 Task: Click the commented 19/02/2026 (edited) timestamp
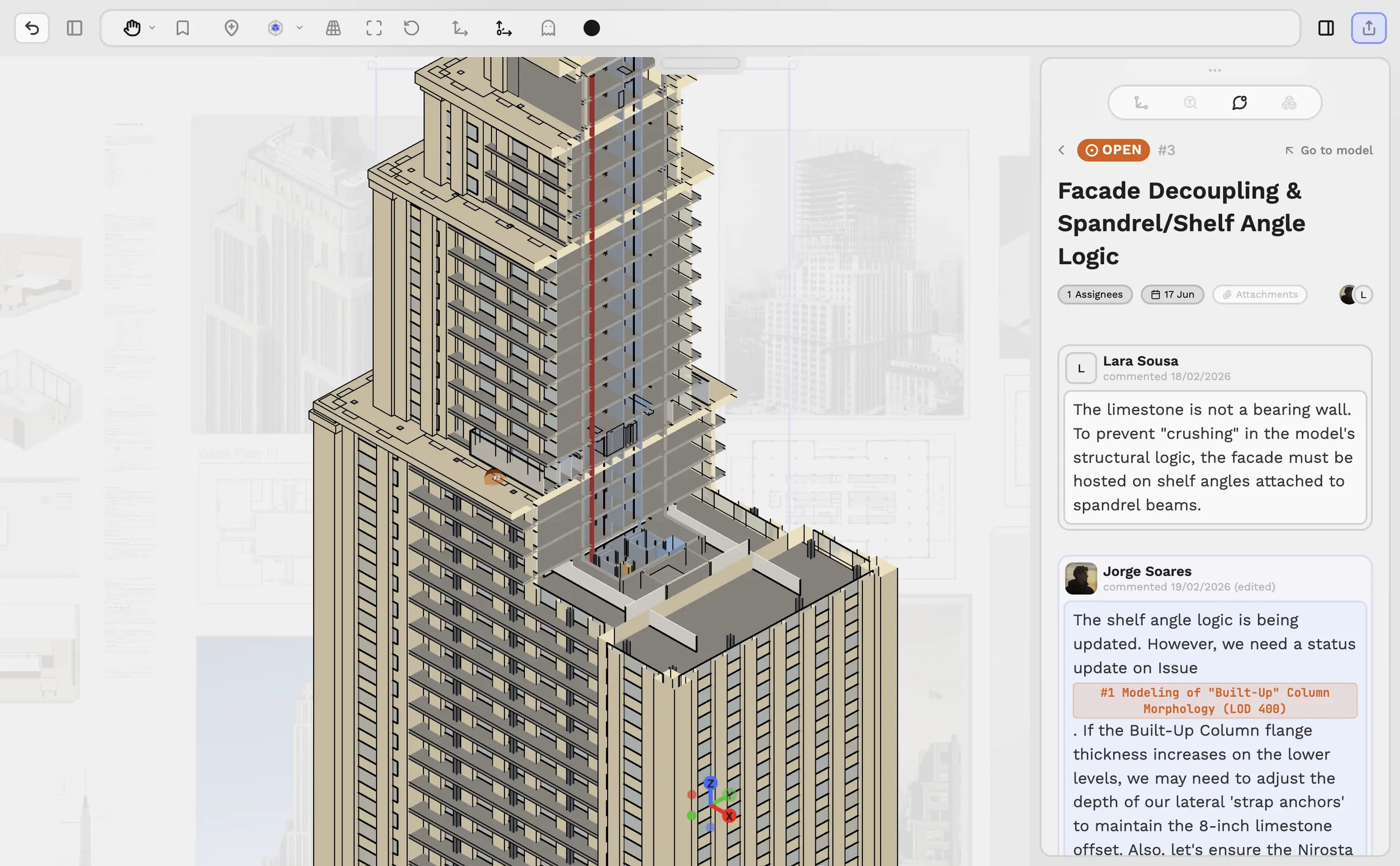(1189, 586)
